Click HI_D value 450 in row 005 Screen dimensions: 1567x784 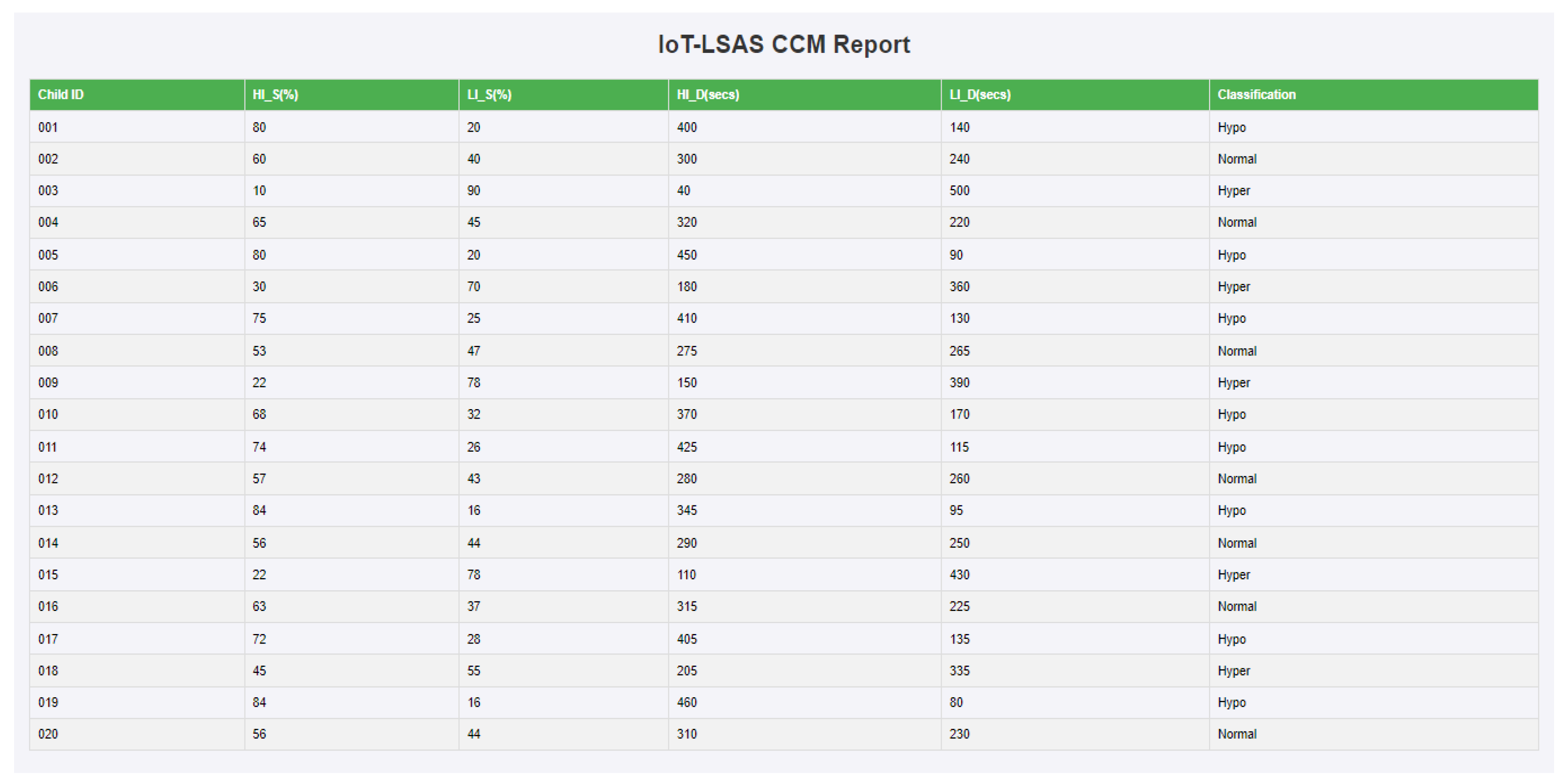click(686, 255)
